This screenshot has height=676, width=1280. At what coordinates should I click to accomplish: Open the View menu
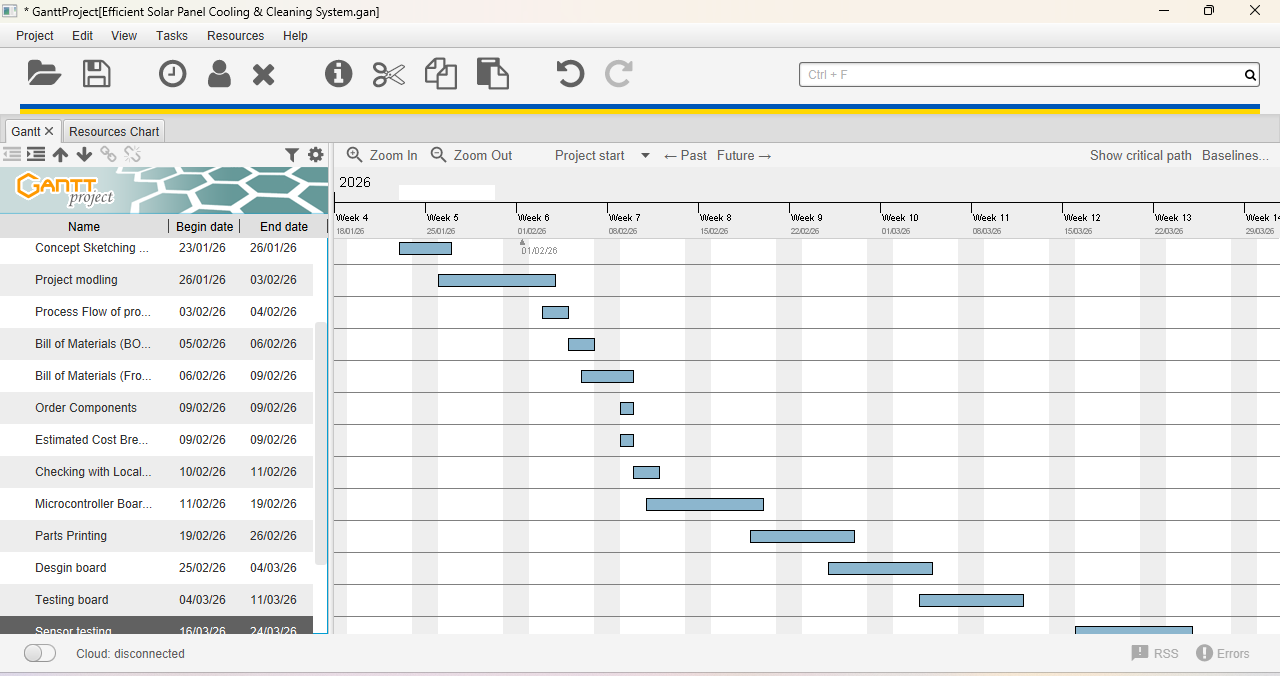tap(124, 35)
